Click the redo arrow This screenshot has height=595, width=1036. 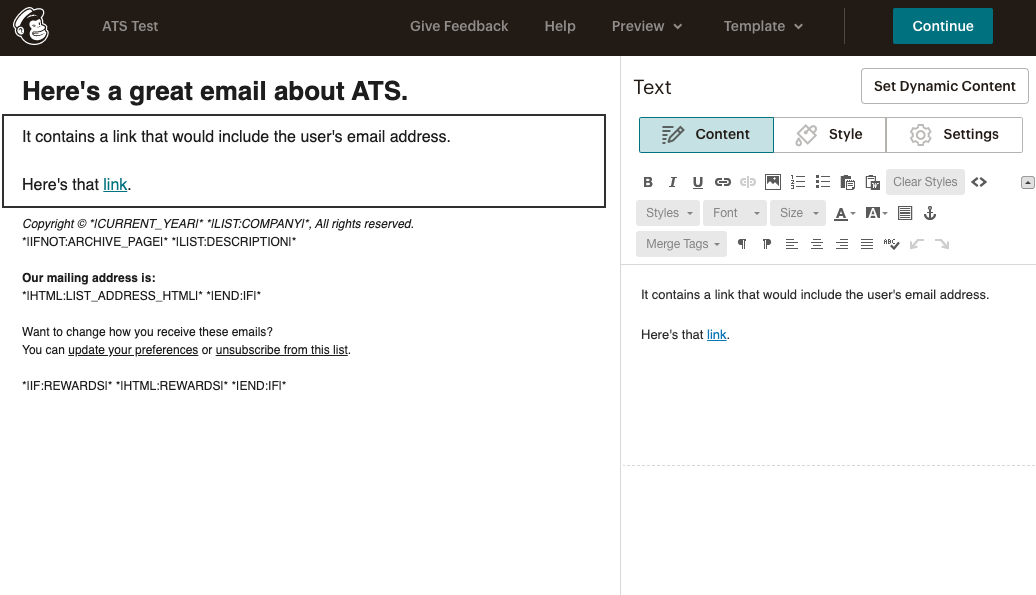pyautogui.click(x=942, y=244)
